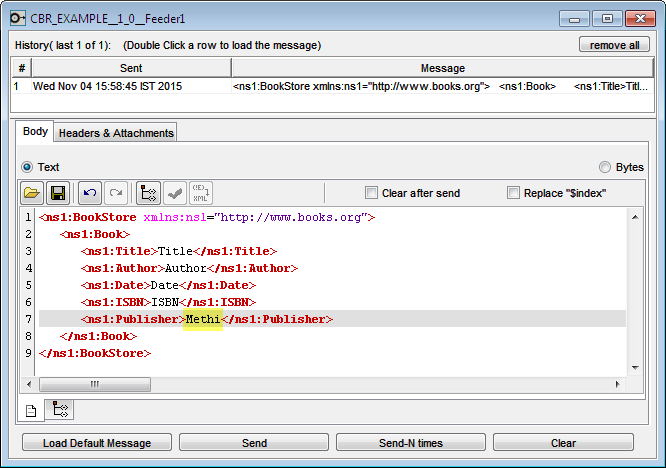This screenshot has height=468, width=666.
Task: Click the xmlns:ns1 attribute on line 1
Action: pyautogui.click(x=175, y=217)
